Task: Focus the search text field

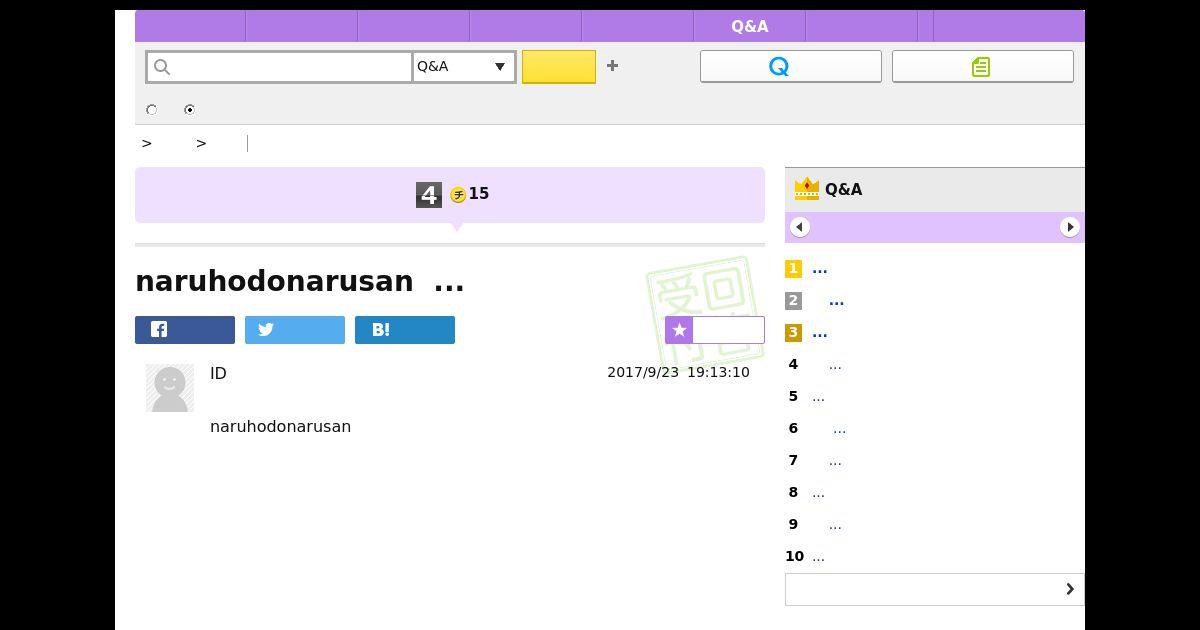Action: [x=280, y=67]
